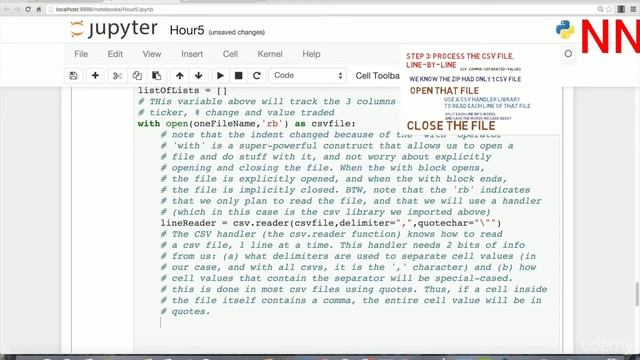640x360 pixels.
Task: Click the Python logo icon
Action: coord(565,29)
